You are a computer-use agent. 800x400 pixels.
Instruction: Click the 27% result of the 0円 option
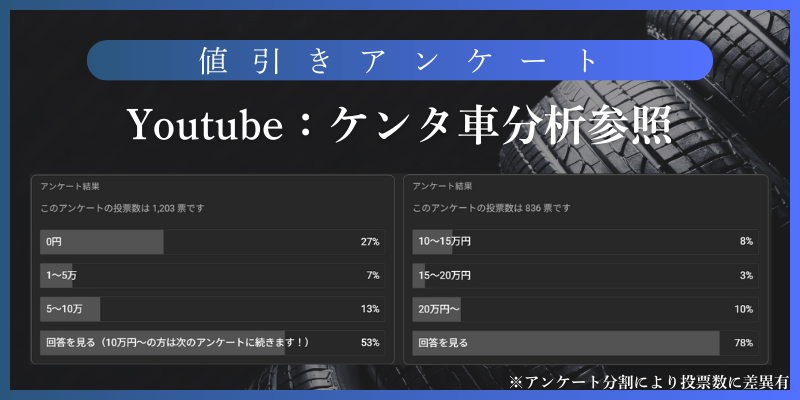[370, 242]
